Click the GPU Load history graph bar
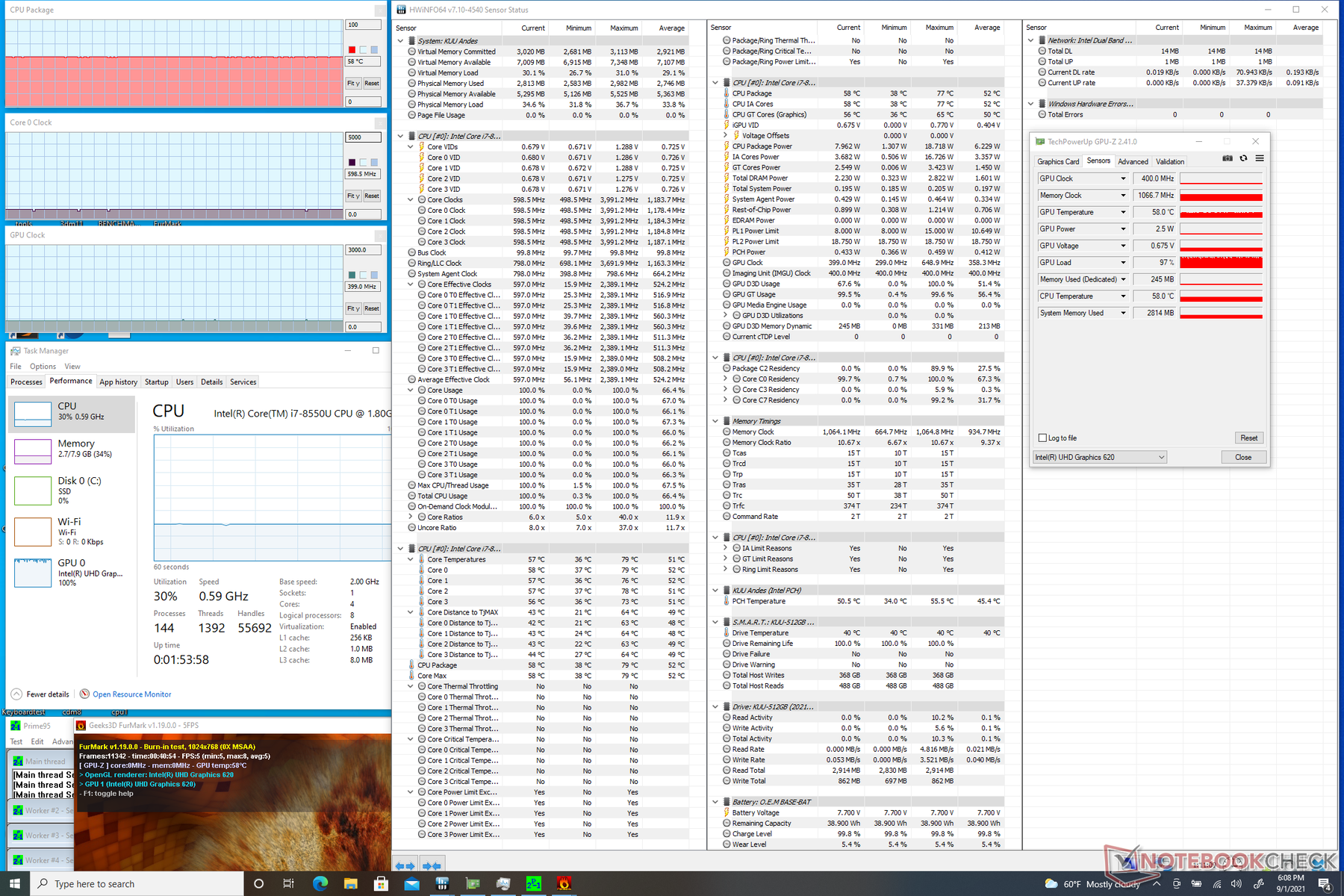Screen dimensions: 1344x896 [1221, 263]
